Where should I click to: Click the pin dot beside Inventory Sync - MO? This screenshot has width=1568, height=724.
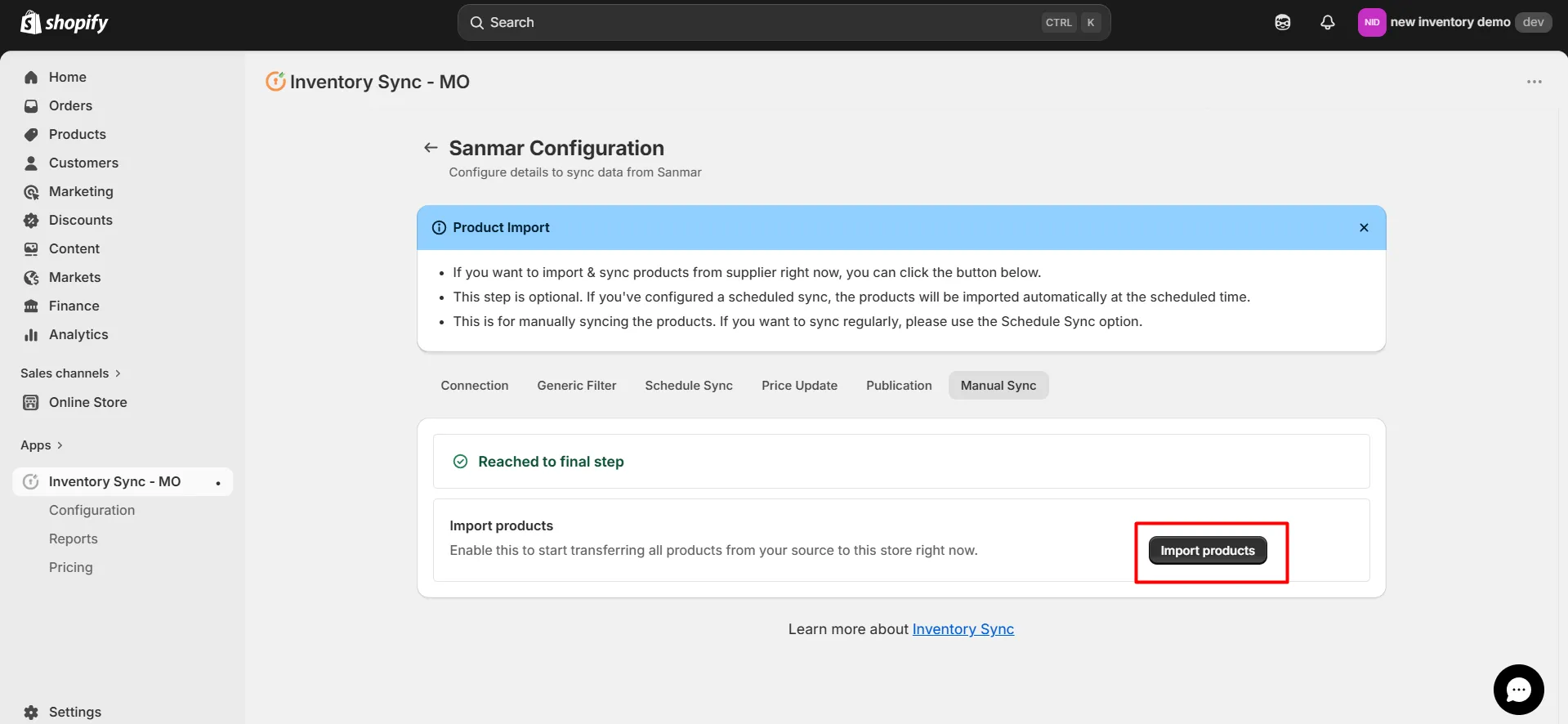[218, 483]
